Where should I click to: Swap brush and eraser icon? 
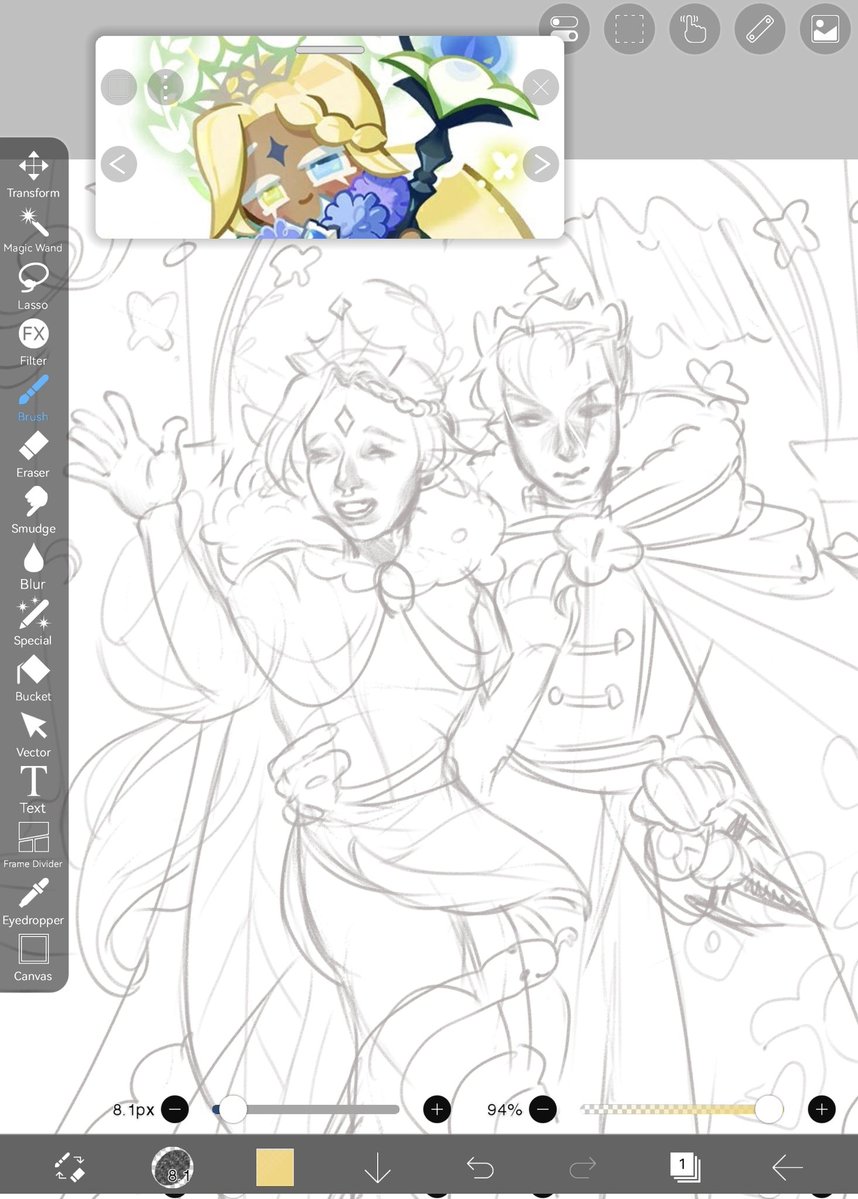click(x=70, y=1167)
